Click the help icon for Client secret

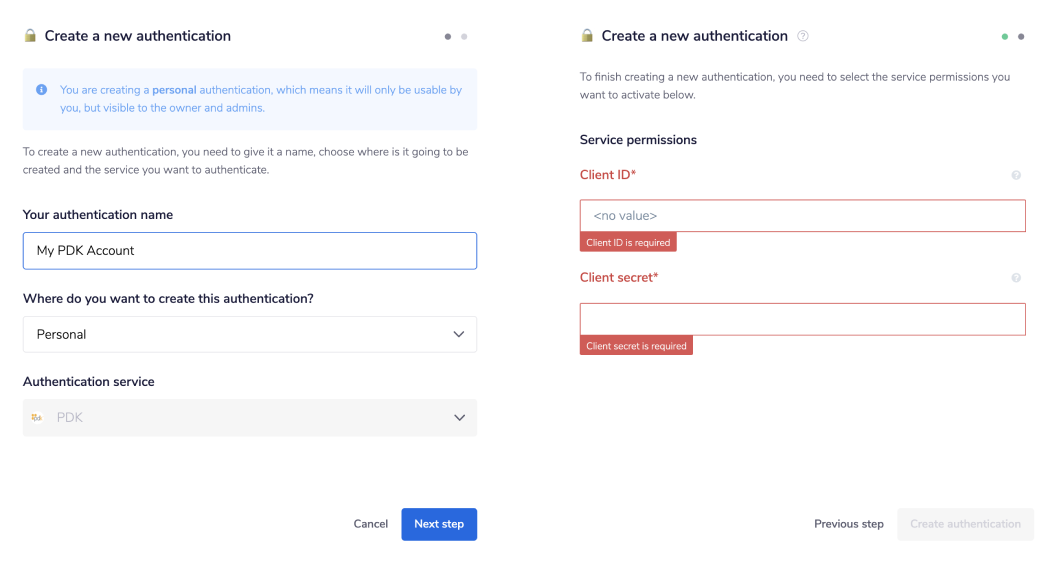(x=1016, y=278)
